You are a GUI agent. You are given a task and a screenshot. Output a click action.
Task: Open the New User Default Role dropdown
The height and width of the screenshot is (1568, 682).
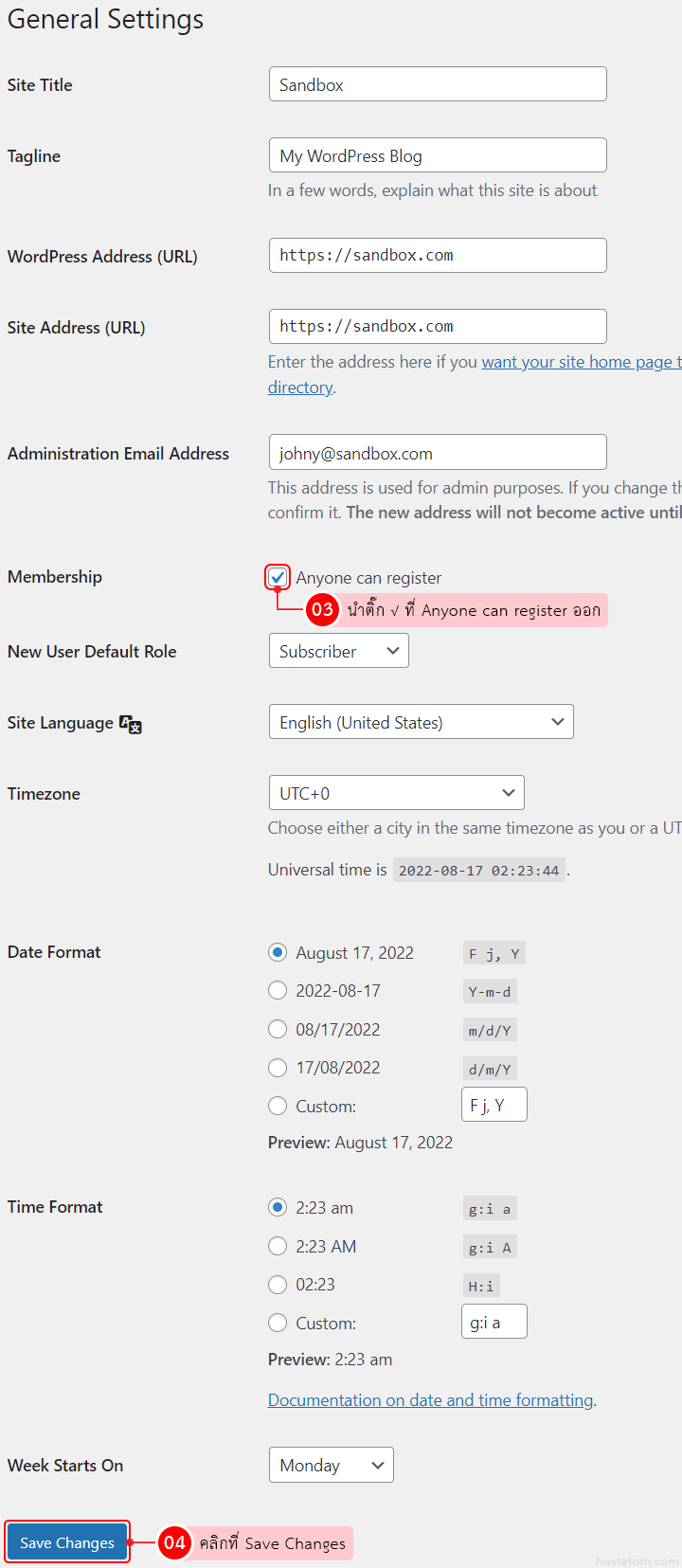pyautogui.click(x=338, y=651)
